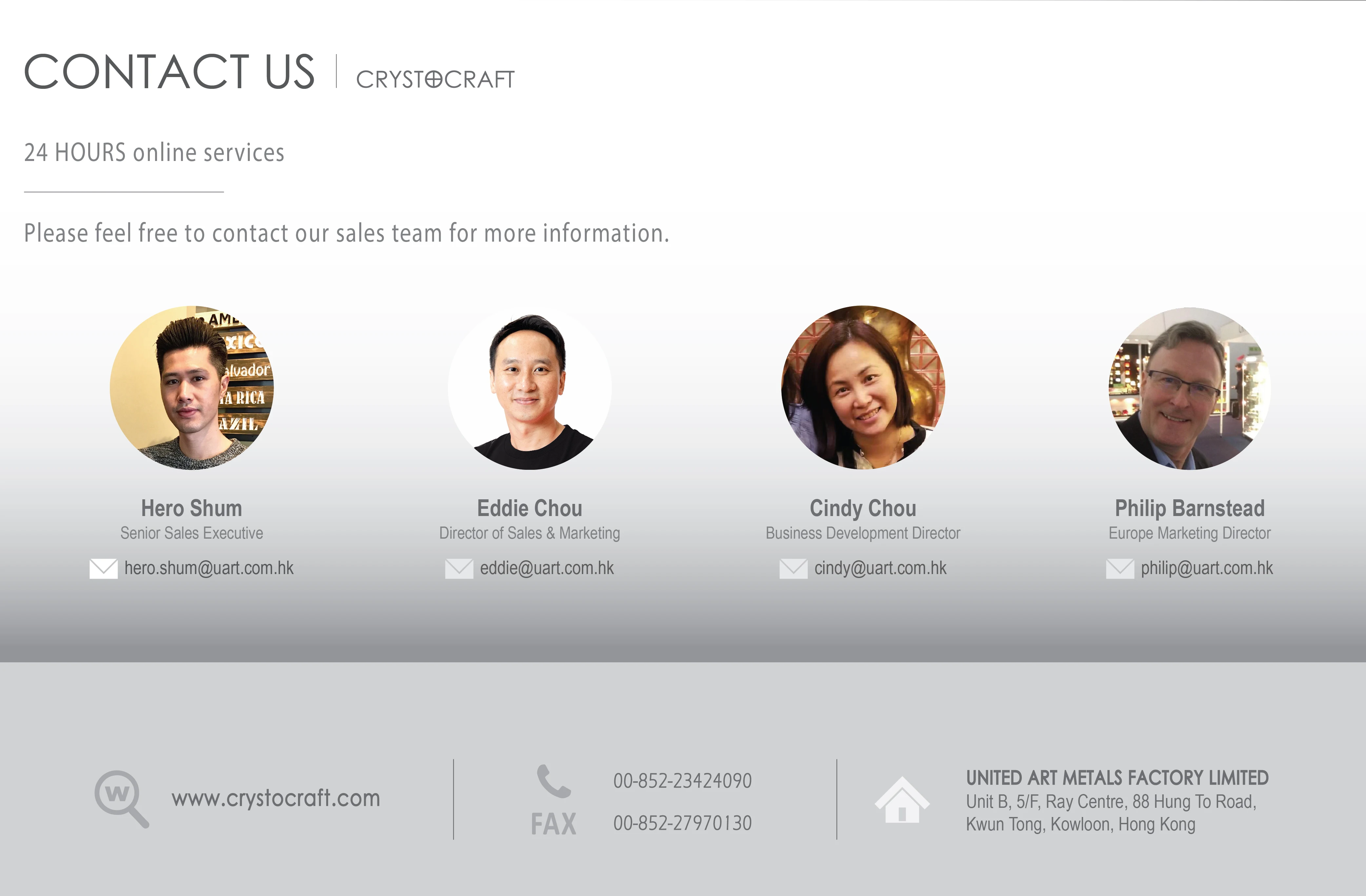Select Philip Barnstead's profile photo
Viewport: 1366px width, 896px height.
coord(1189,388)
